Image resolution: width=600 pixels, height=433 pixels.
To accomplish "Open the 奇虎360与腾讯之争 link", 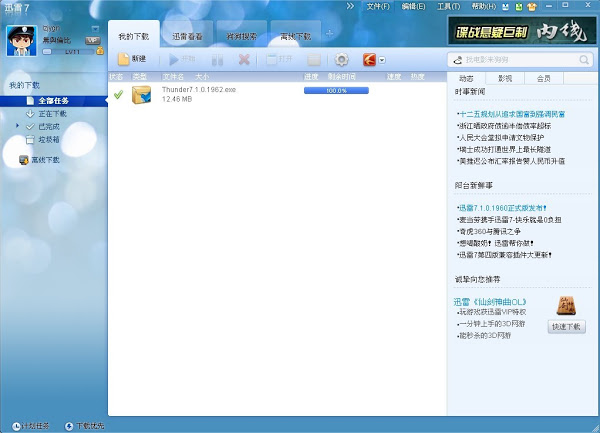I will pyautogui.click(x=489, y=231).
